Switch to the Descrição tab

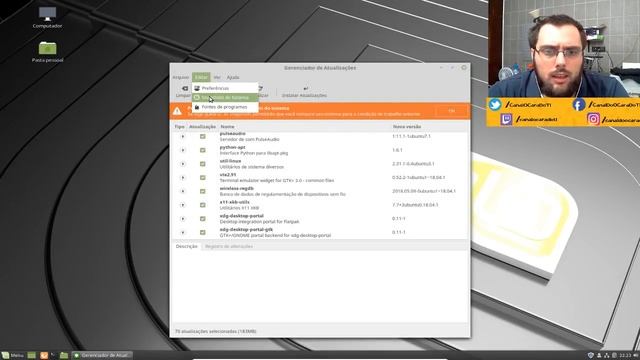point(187,246)
